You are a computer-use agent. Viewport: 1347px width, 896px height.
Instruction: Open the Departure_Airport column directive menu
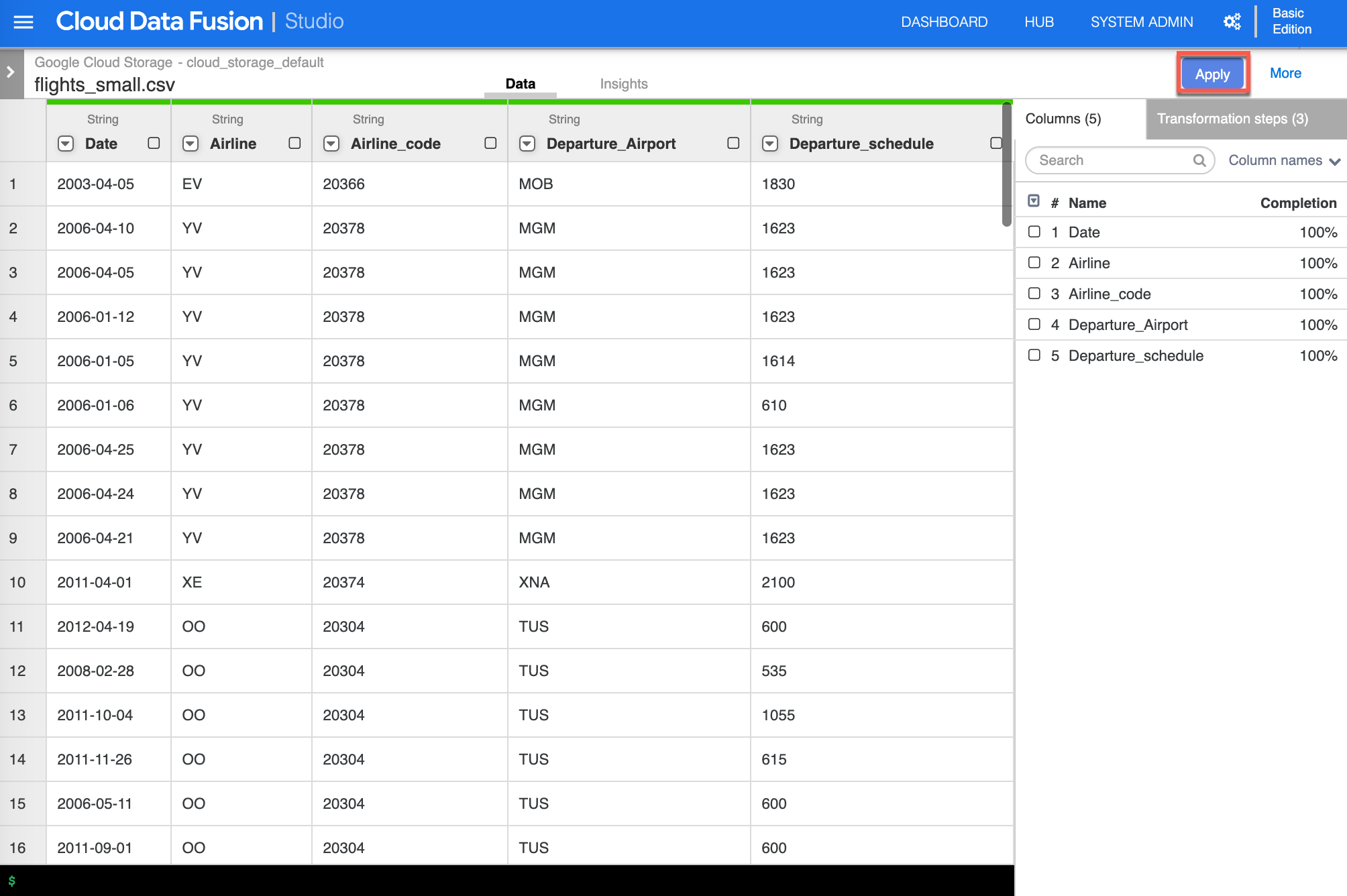pyautogui.click(x=527, y=144)
